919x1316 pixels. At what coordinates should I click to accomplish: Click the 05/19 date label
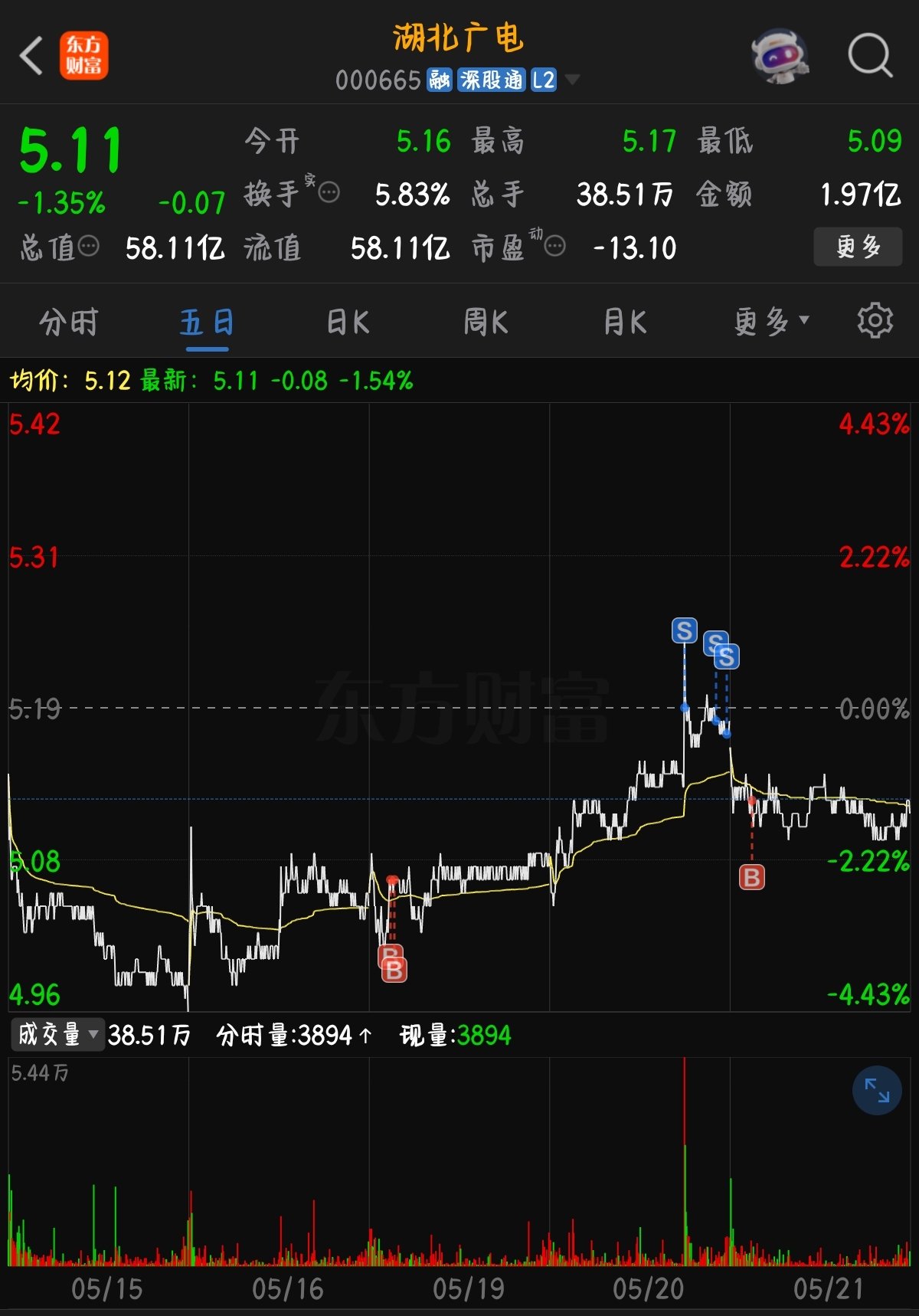(469, 1288)
